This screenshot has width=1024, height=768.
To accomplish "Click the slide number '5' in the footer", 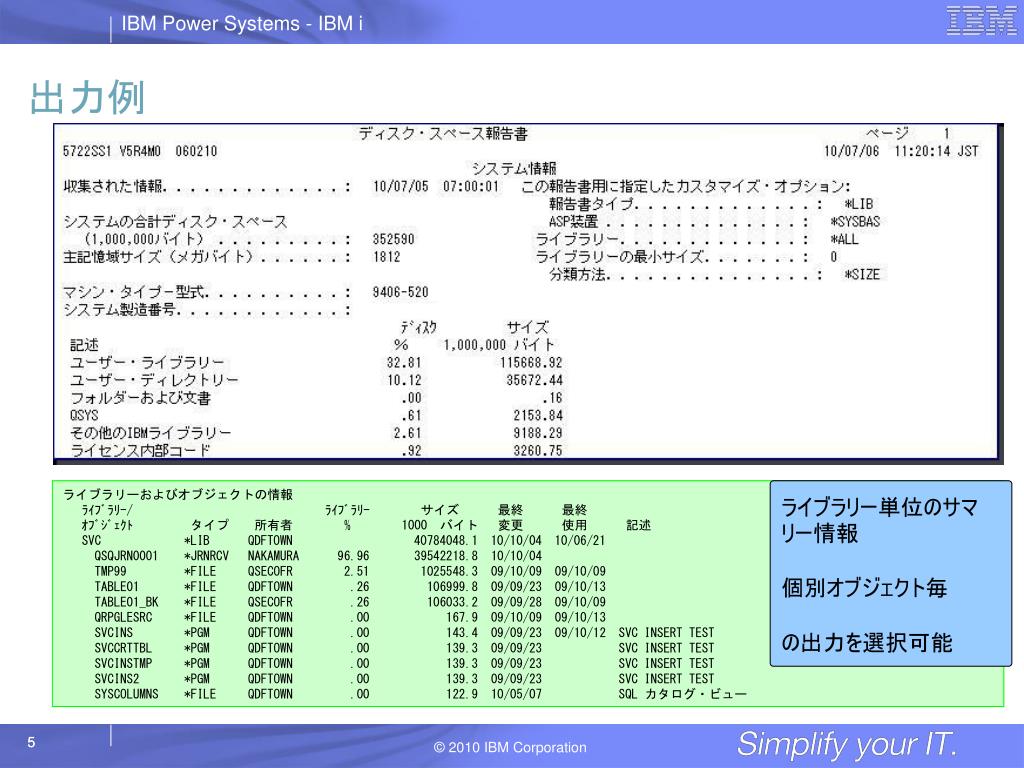I will (31, 743).
